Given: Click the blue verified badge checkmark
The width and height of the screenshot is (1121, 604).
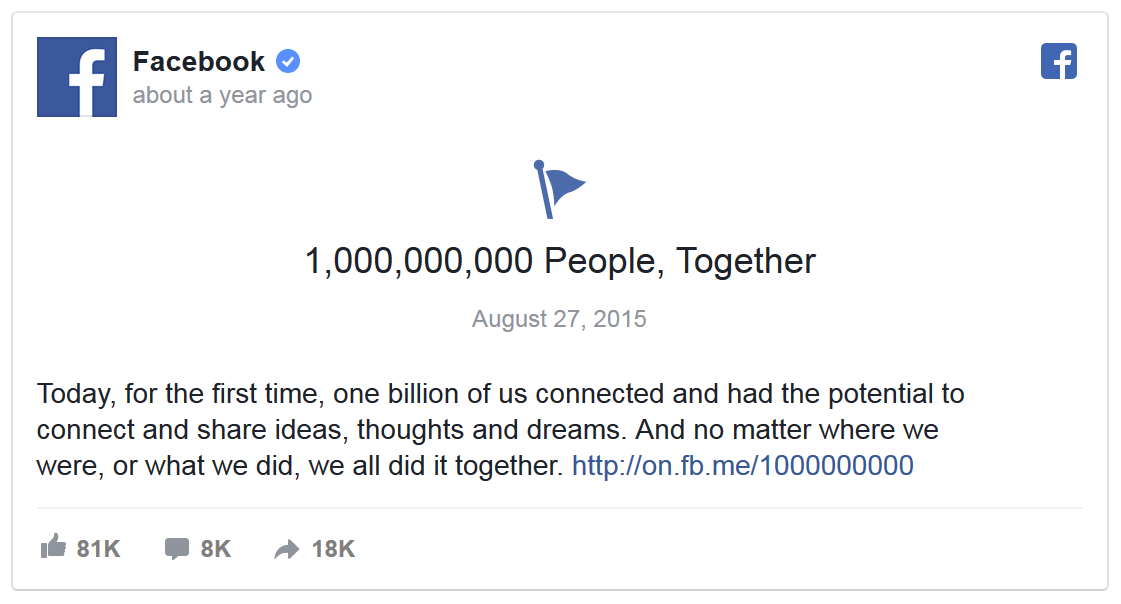Looking at the screenshot, I should (288, 61).
